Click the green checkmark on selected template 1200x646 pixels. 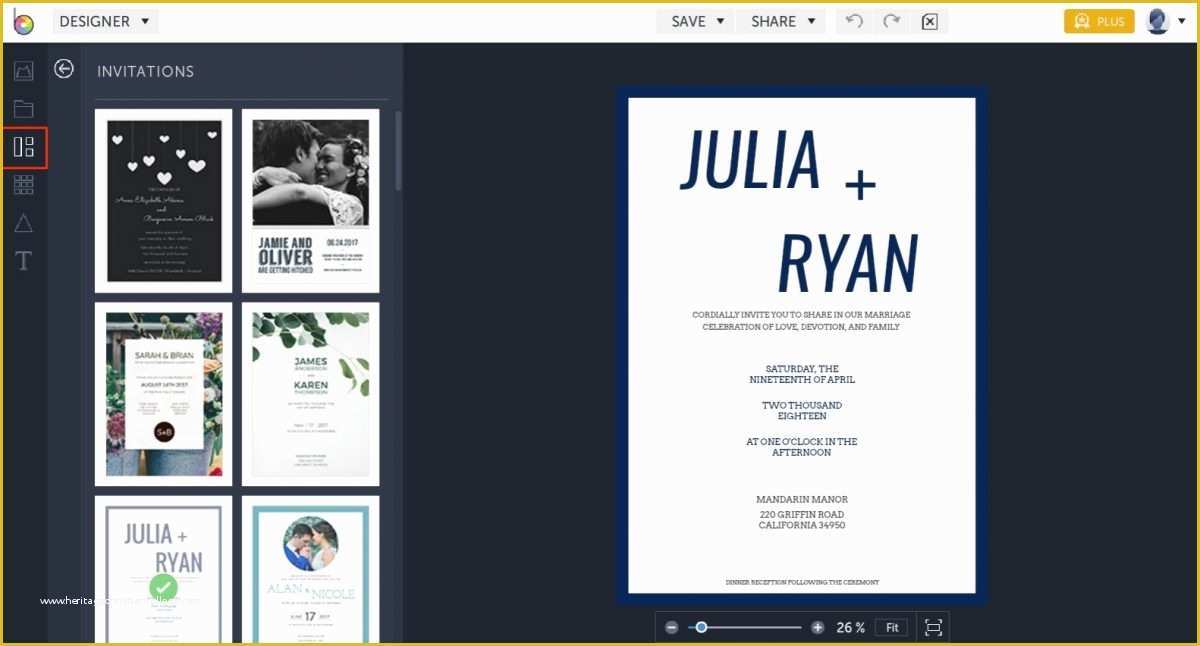tap(164, 587)
